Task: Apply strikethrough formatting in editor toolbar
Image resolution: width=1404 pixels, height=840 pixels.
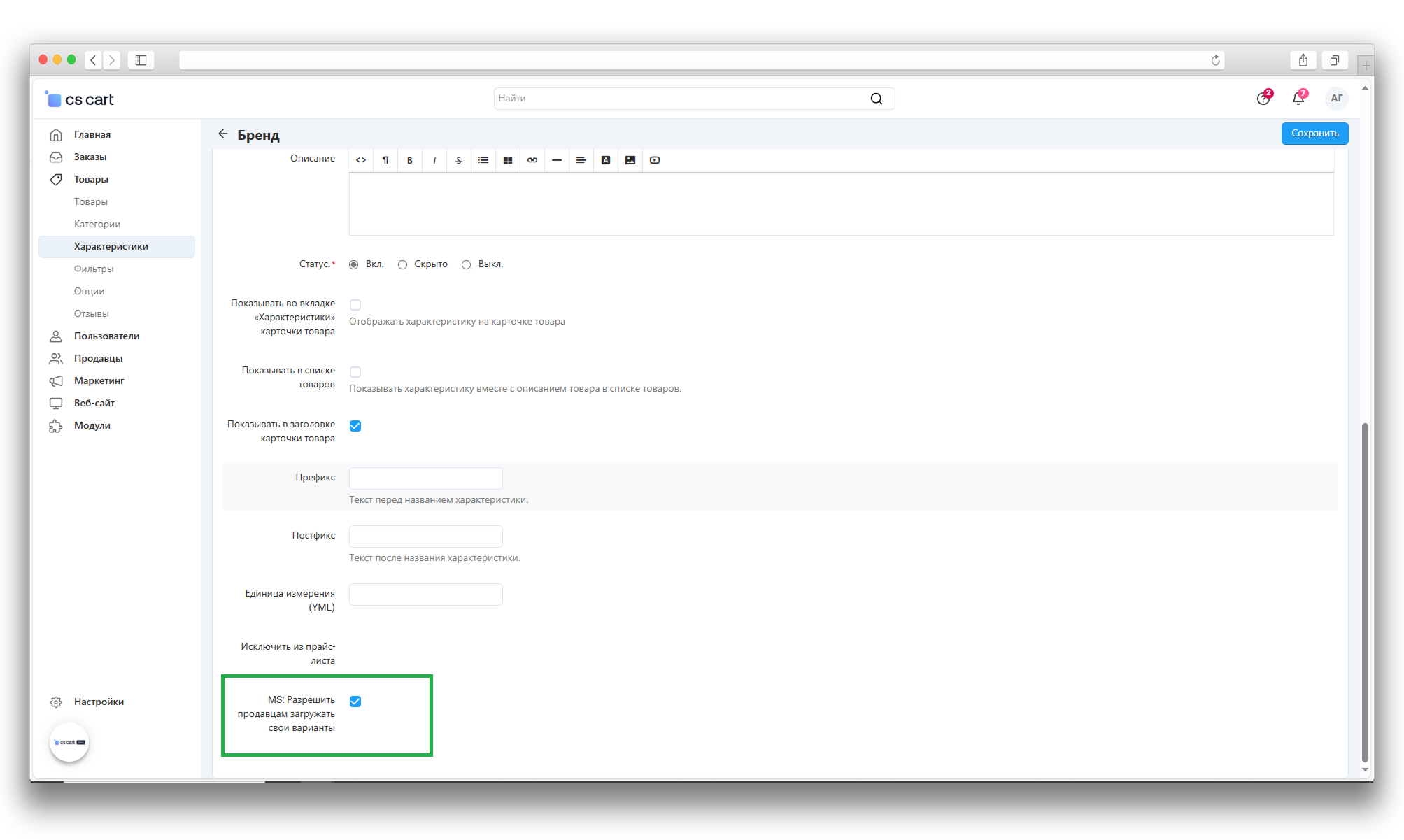Action: pyautogui.click(x=459, y=160)
